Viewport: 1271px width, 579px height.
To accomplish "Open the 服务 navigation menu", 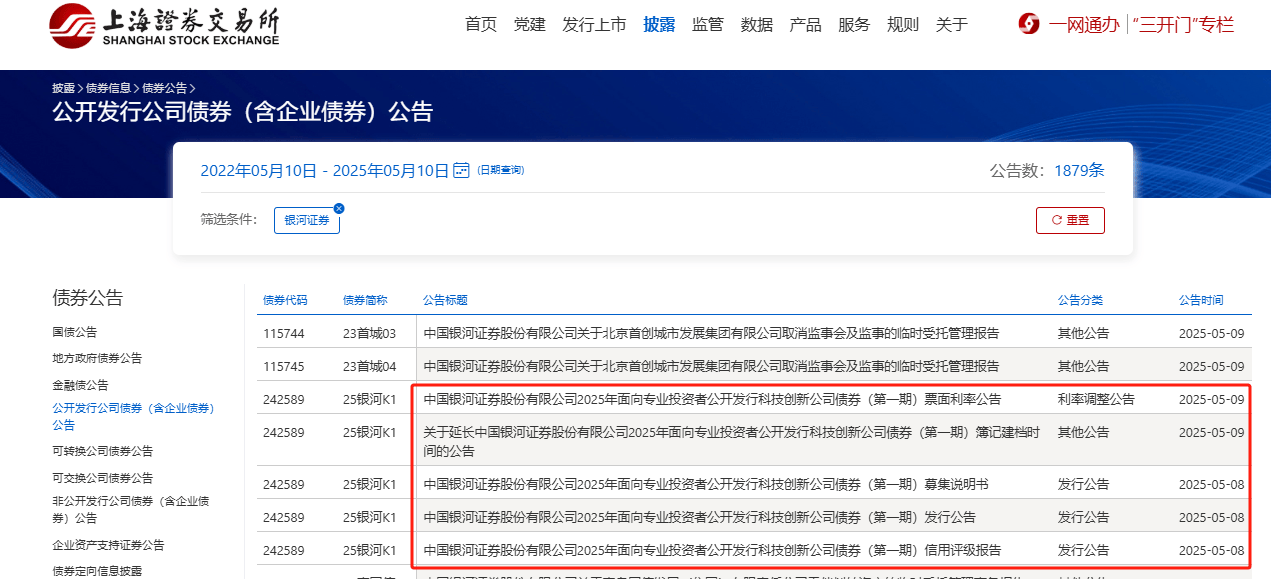I will [x=854, y=24].
